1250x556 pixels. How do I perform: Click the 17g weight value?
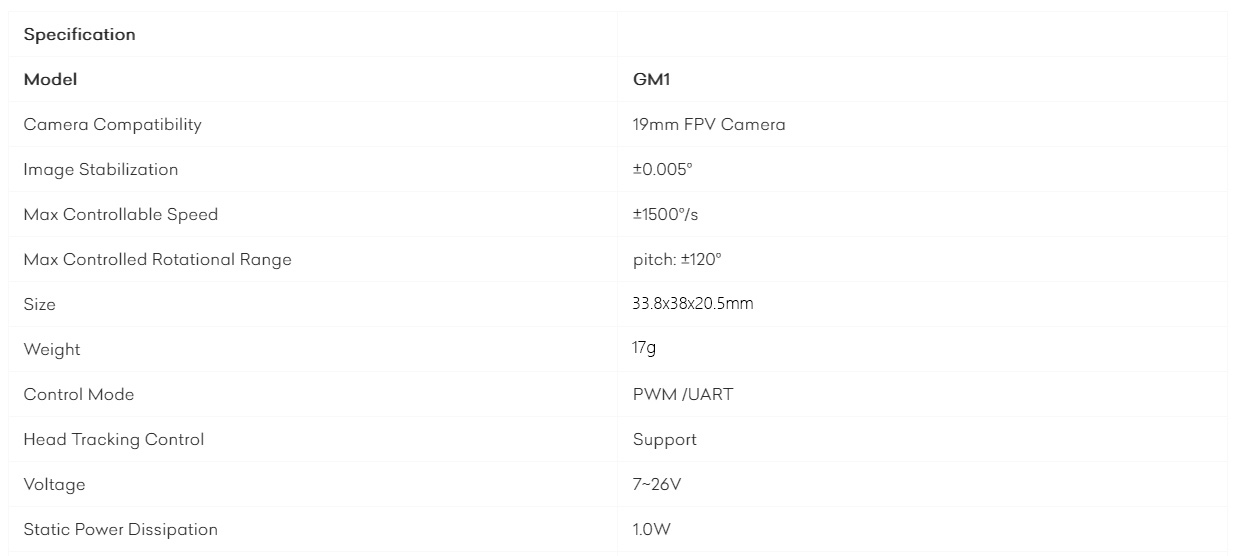click(644, 348)
